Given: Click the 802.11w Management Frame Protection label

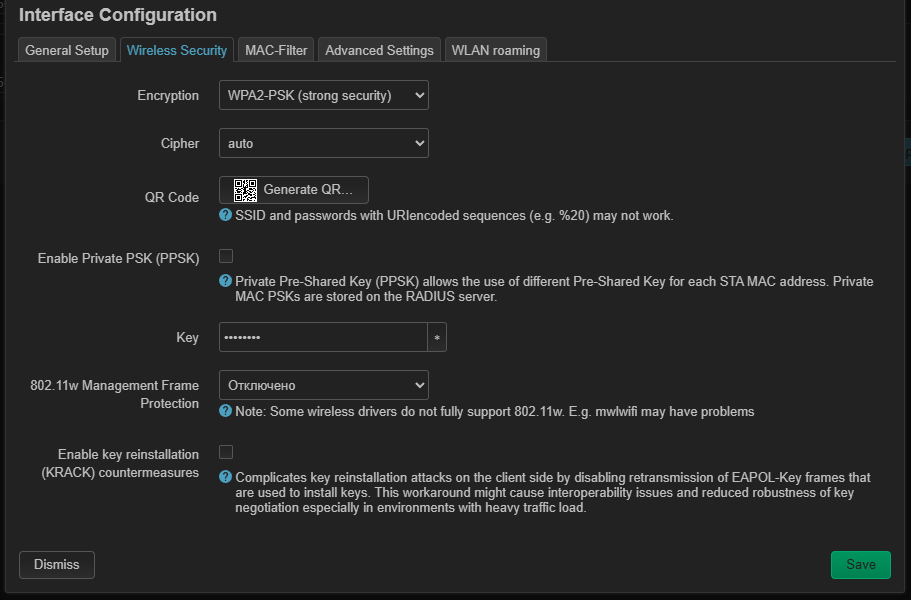Looking at the screenshot, I should coord(114,394).
